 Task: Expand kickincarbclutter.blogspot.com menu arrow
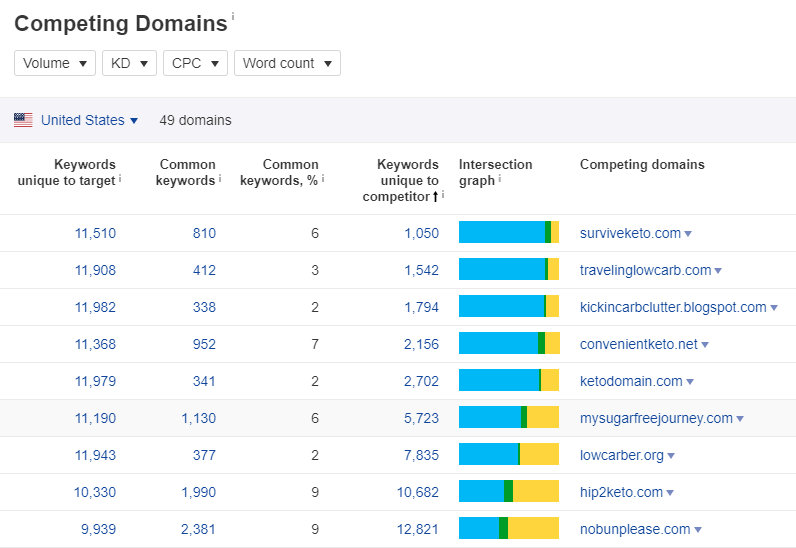[774, 308]
